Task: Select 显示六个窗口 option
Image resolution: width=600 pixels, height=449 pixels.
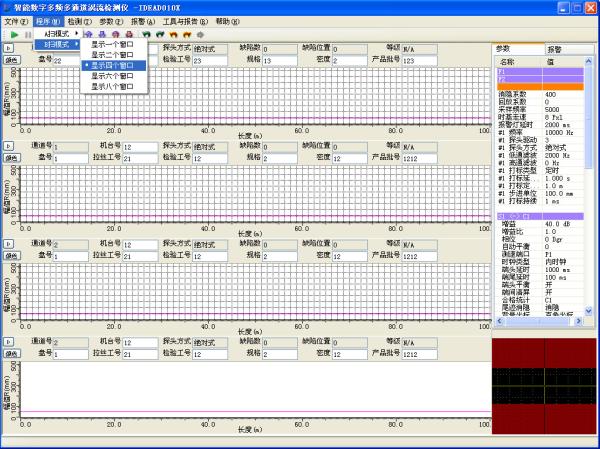Action: tap(114, 76)
